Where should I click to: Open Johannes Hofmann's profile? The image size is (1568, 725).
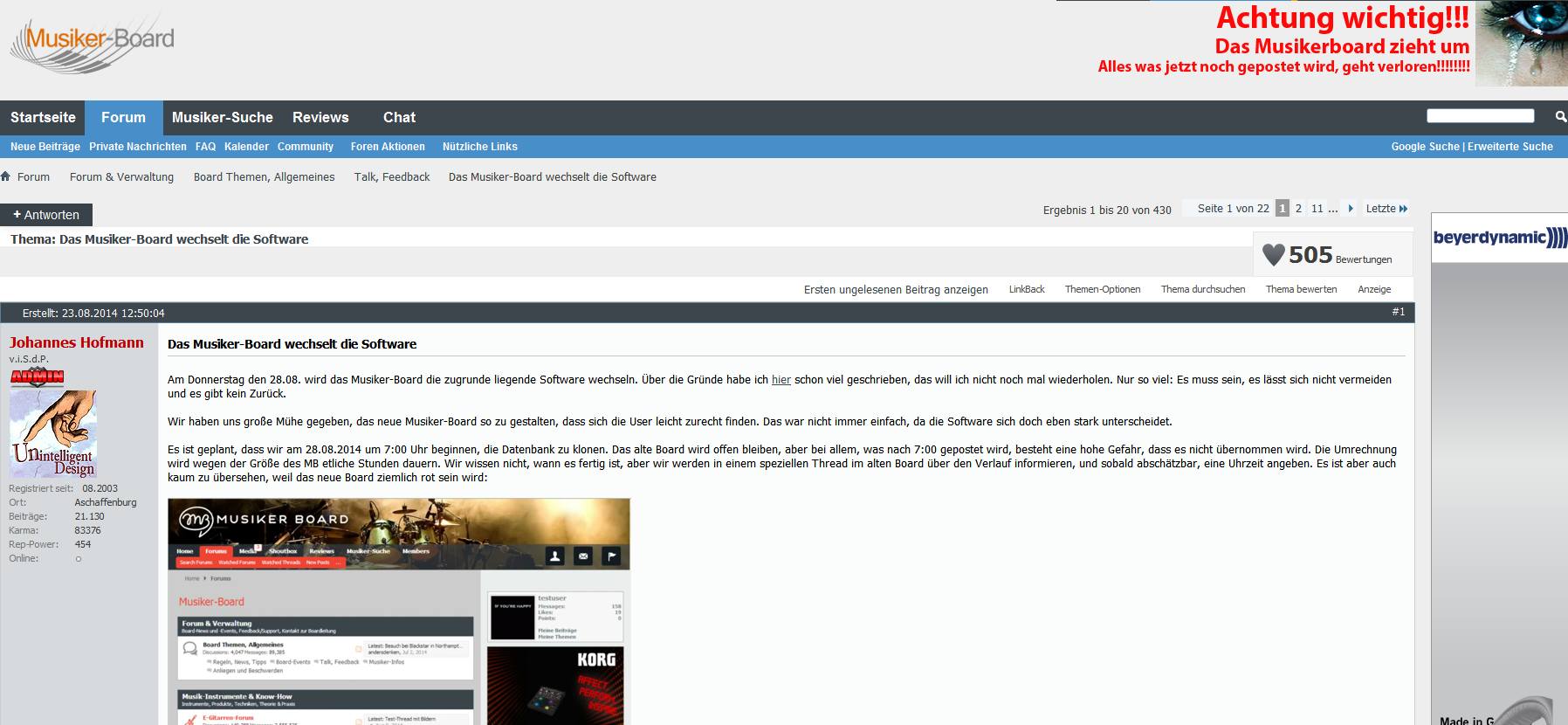pyautogui.click(x=77, y=342)
